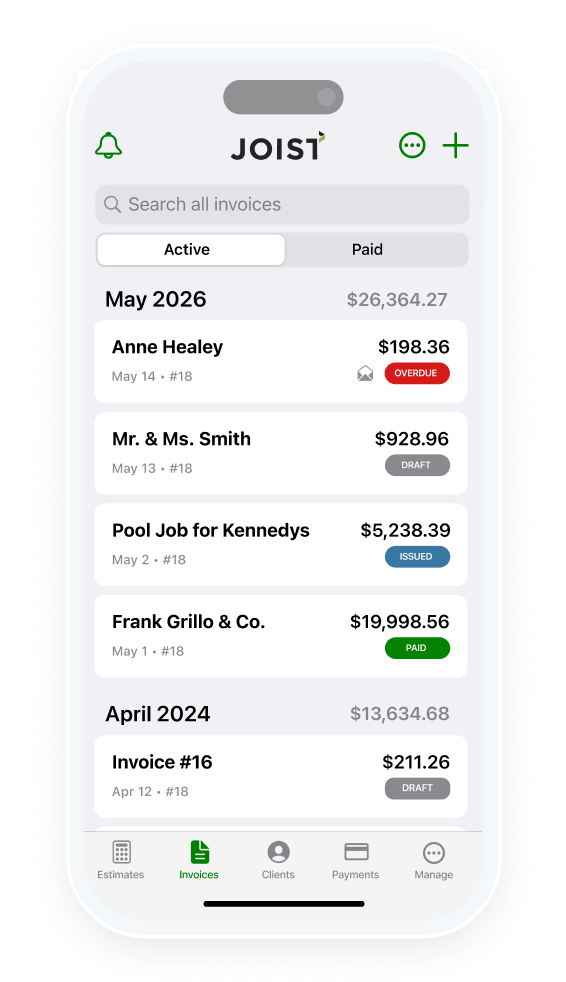Tap the plus icon to add invoice

[x=456, y=146]
